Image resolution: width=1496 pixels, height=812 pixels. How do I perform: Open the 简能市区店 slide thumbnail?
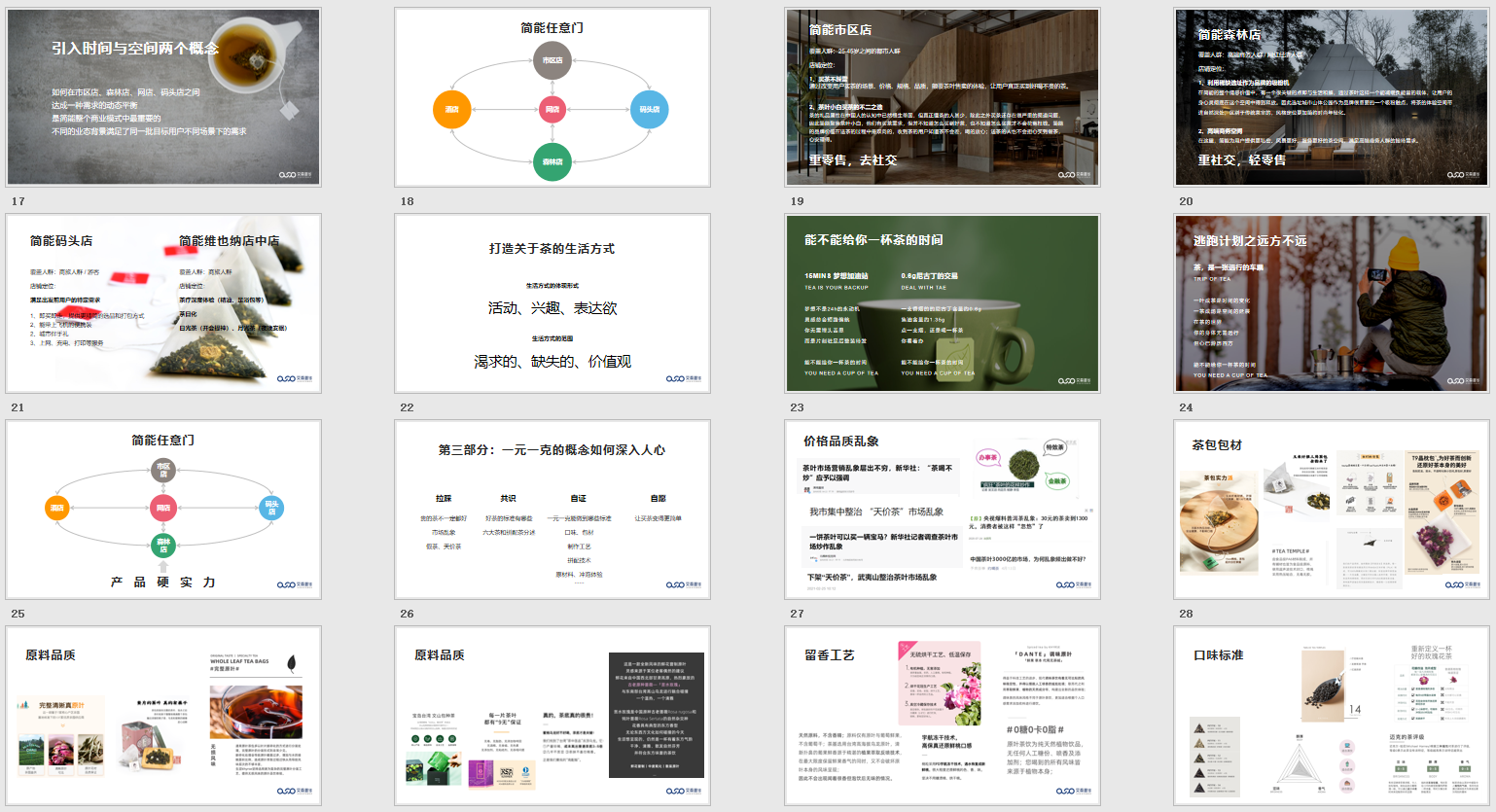(943, 97)
